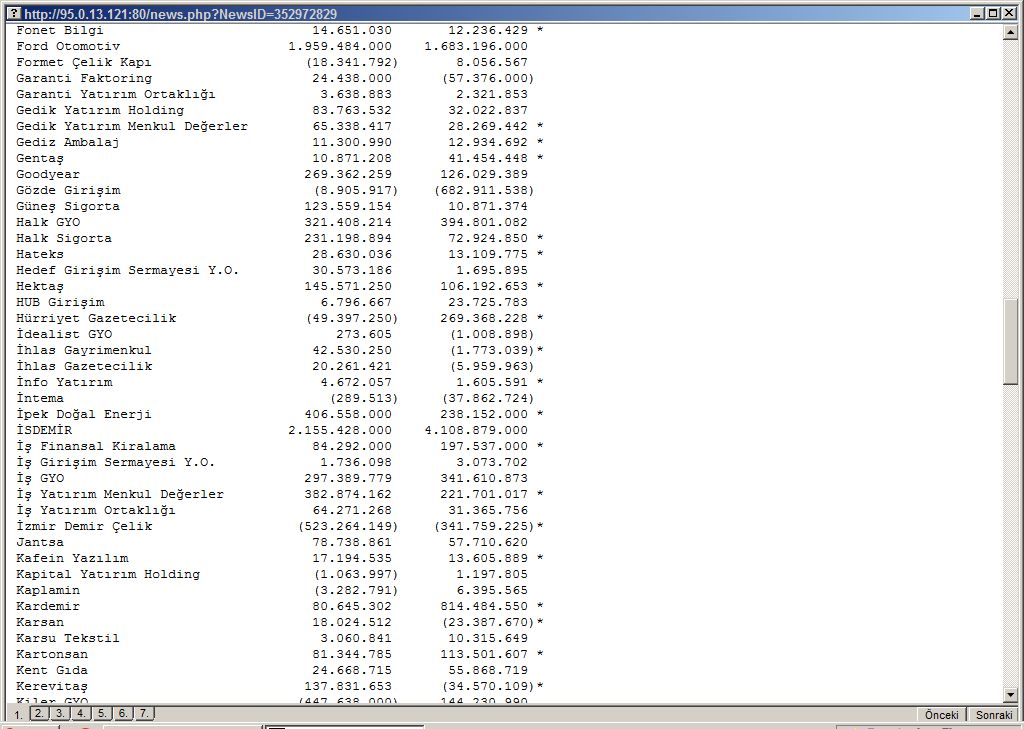Image resolution: width=1024 pixels, height=729 pixels.
Task: Click the Goodyear entry
Action: click(x=48, y=174)
